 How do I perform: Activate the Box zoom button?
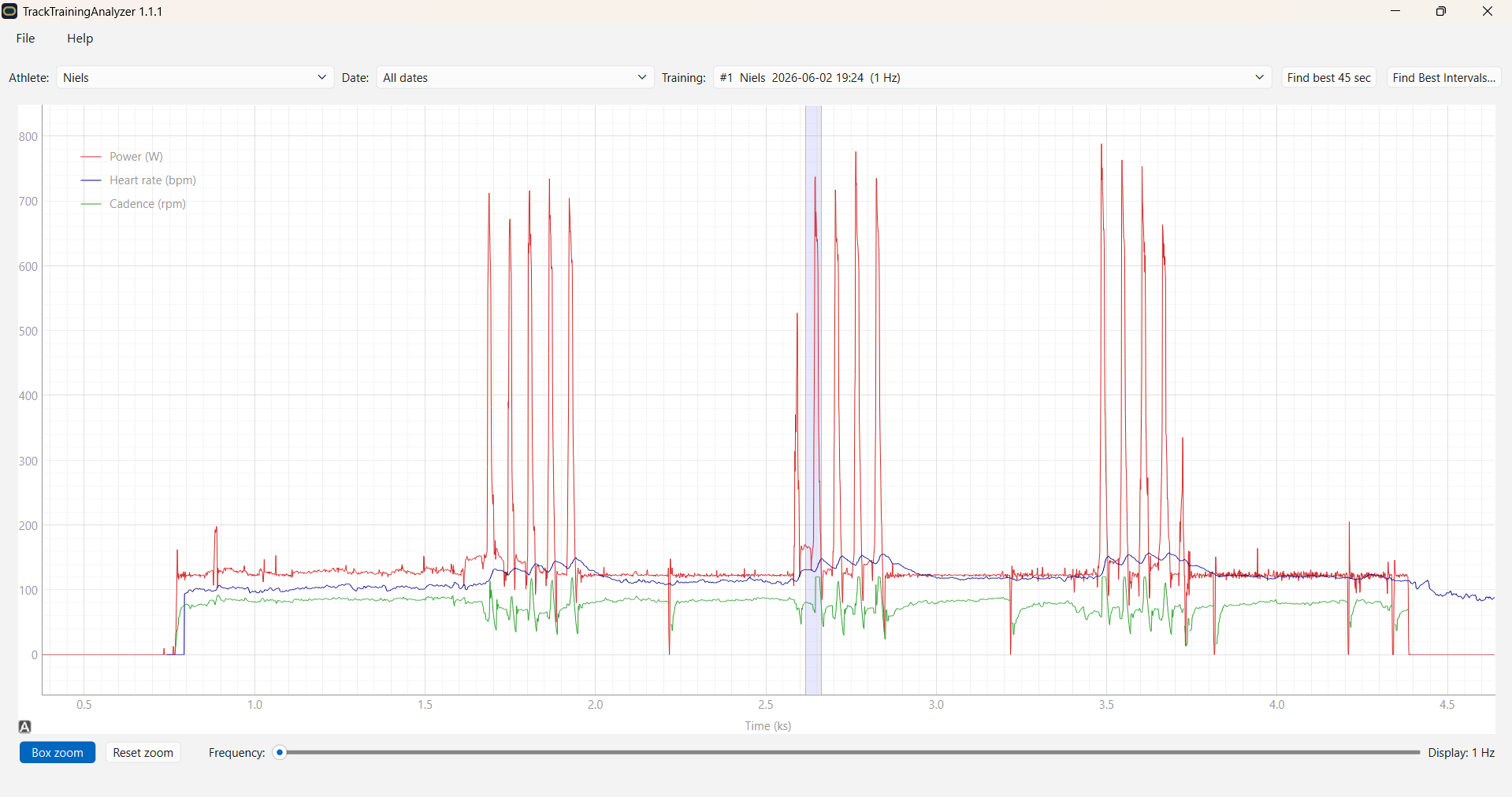[x=58, y=753]
